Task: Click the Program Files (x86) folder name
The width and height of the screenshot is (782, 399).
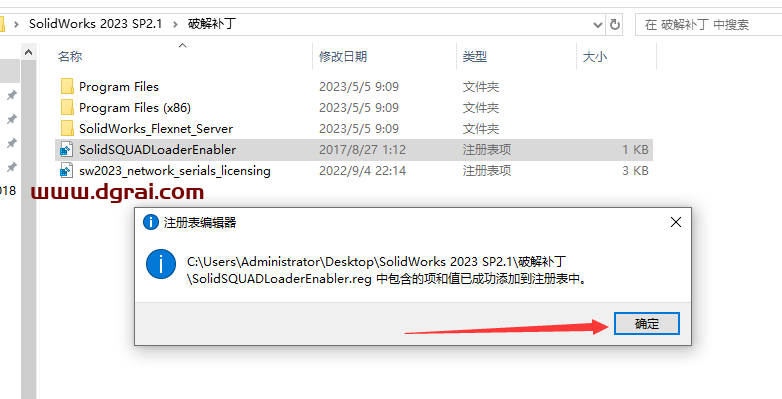Action: coord(135,108)
